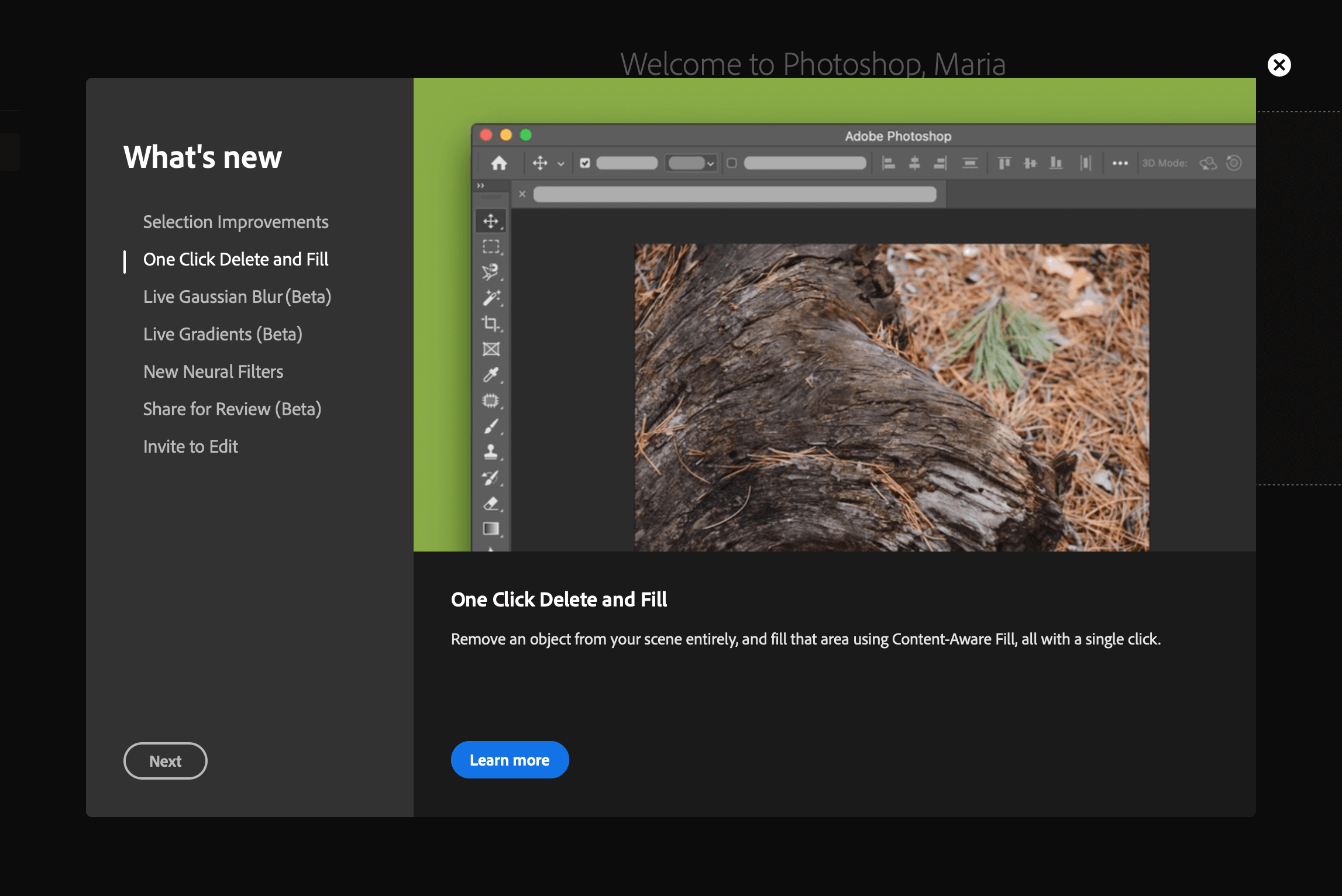Expand the toolbar double-arrow
Viewport: 1342px width, 896px height.
pos(480,185)
